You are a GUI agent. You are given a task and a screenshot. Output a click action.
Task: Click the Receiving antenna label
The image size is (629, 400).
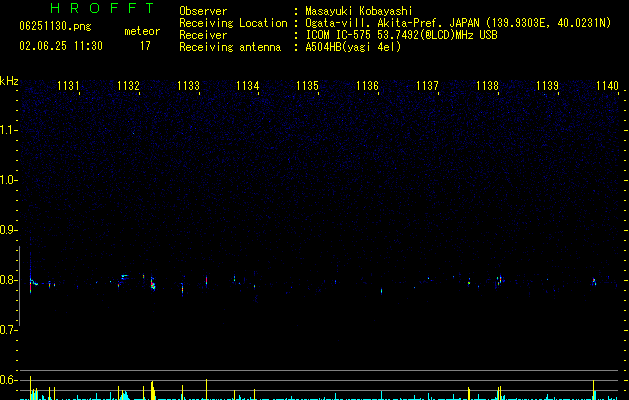tap(230, 47)
